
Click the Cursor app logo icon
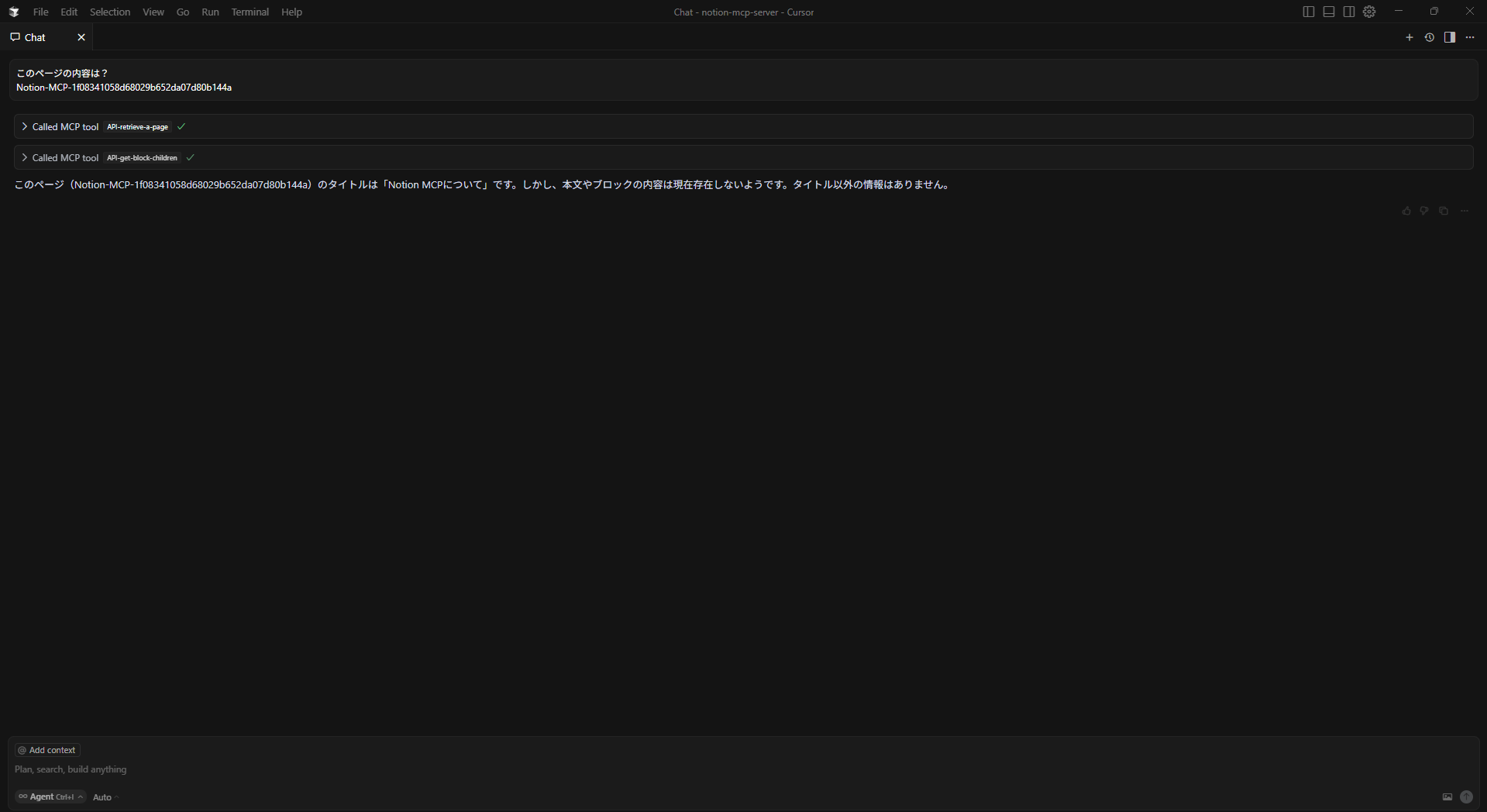point(13,12)
